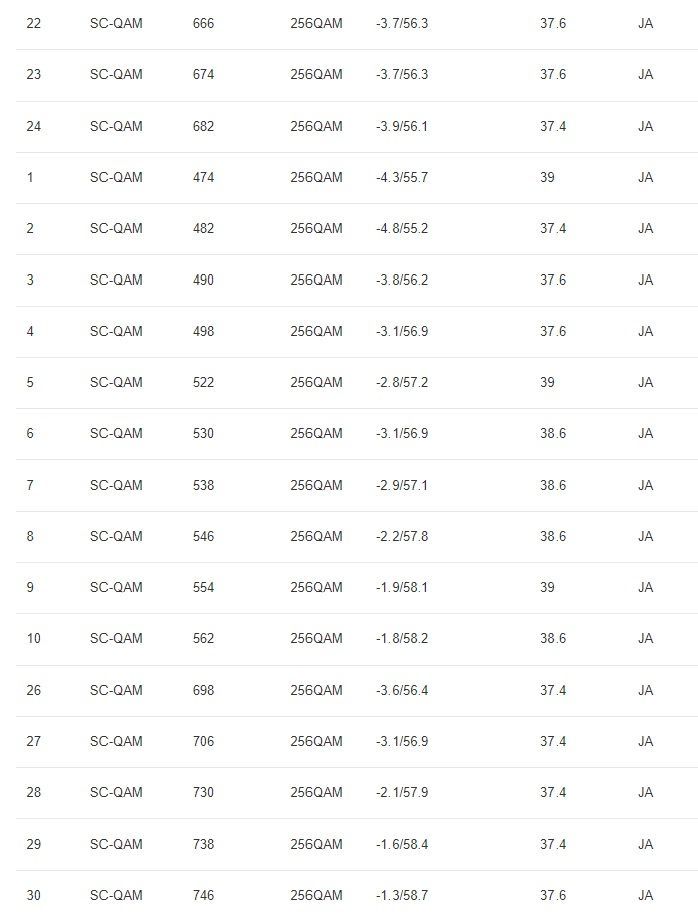The image size is (698, 915).
Task: Click frequency 498 in the table
Action: [x=203, y=331]
